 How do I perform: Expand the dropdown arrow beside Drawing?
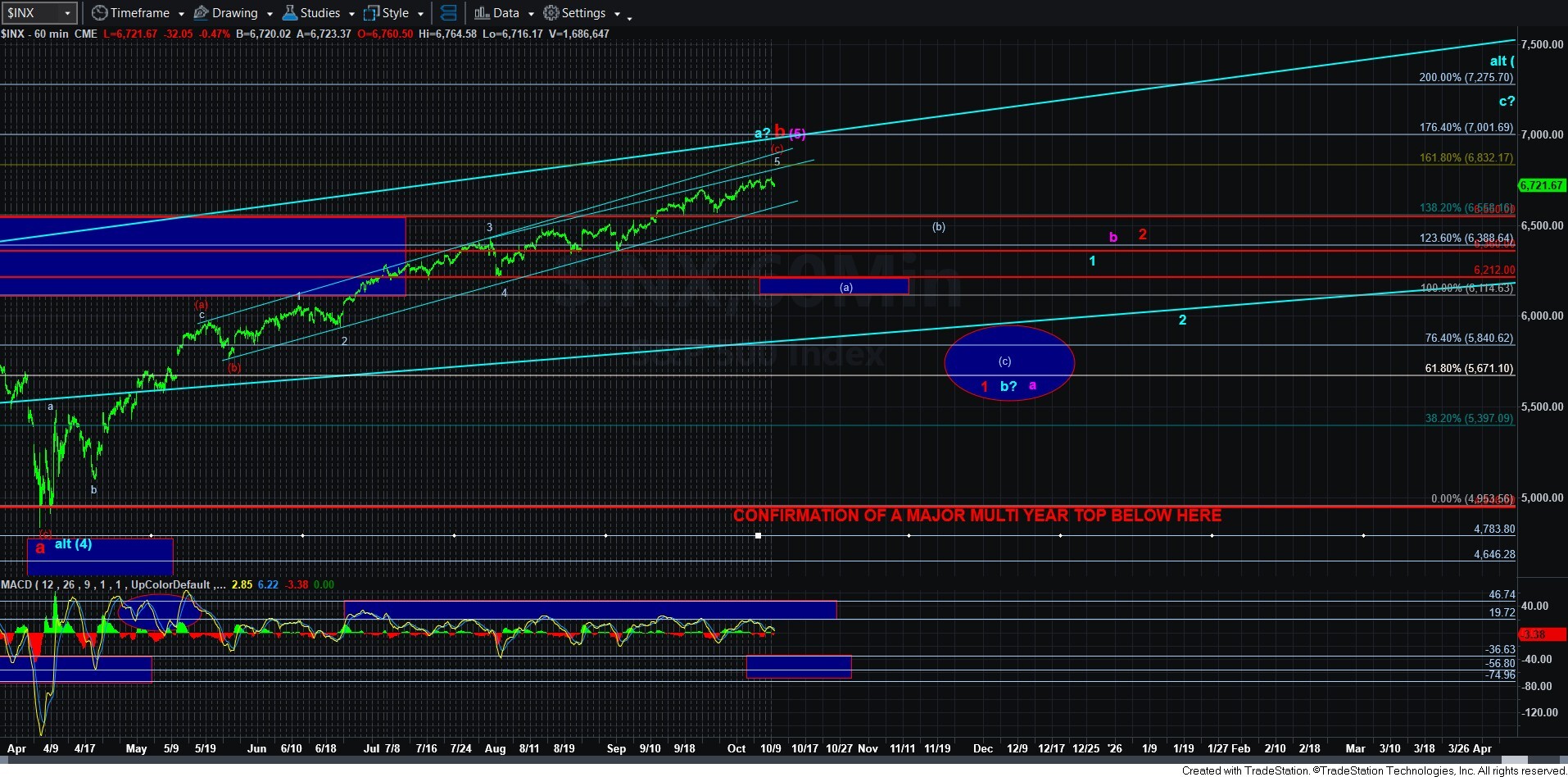click(270, 14)
